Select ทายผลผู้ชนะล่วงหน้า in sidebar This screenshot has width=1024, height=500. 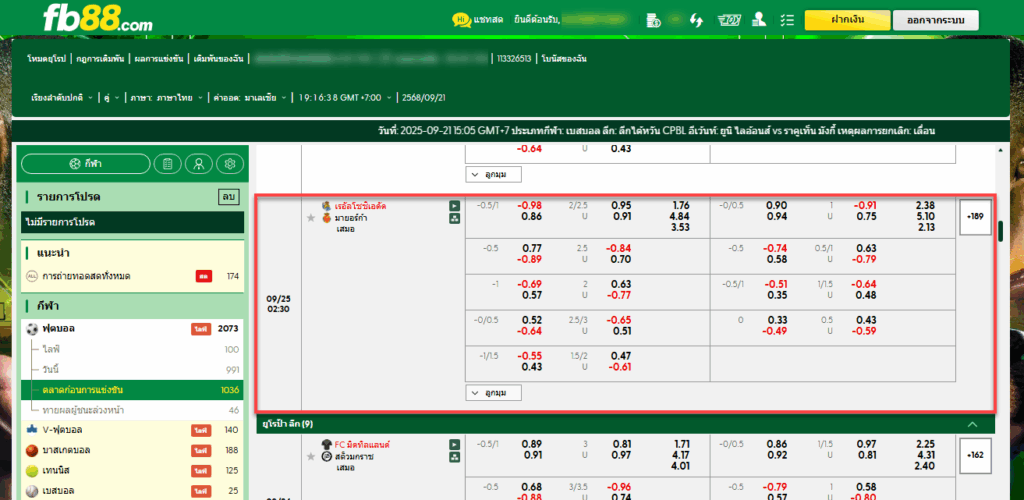[133, 410]
